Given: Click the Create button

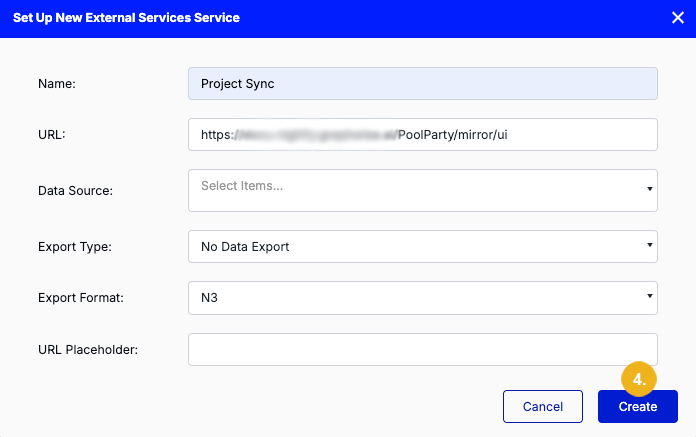Looking at the screenshot, I should click(637, 406).
